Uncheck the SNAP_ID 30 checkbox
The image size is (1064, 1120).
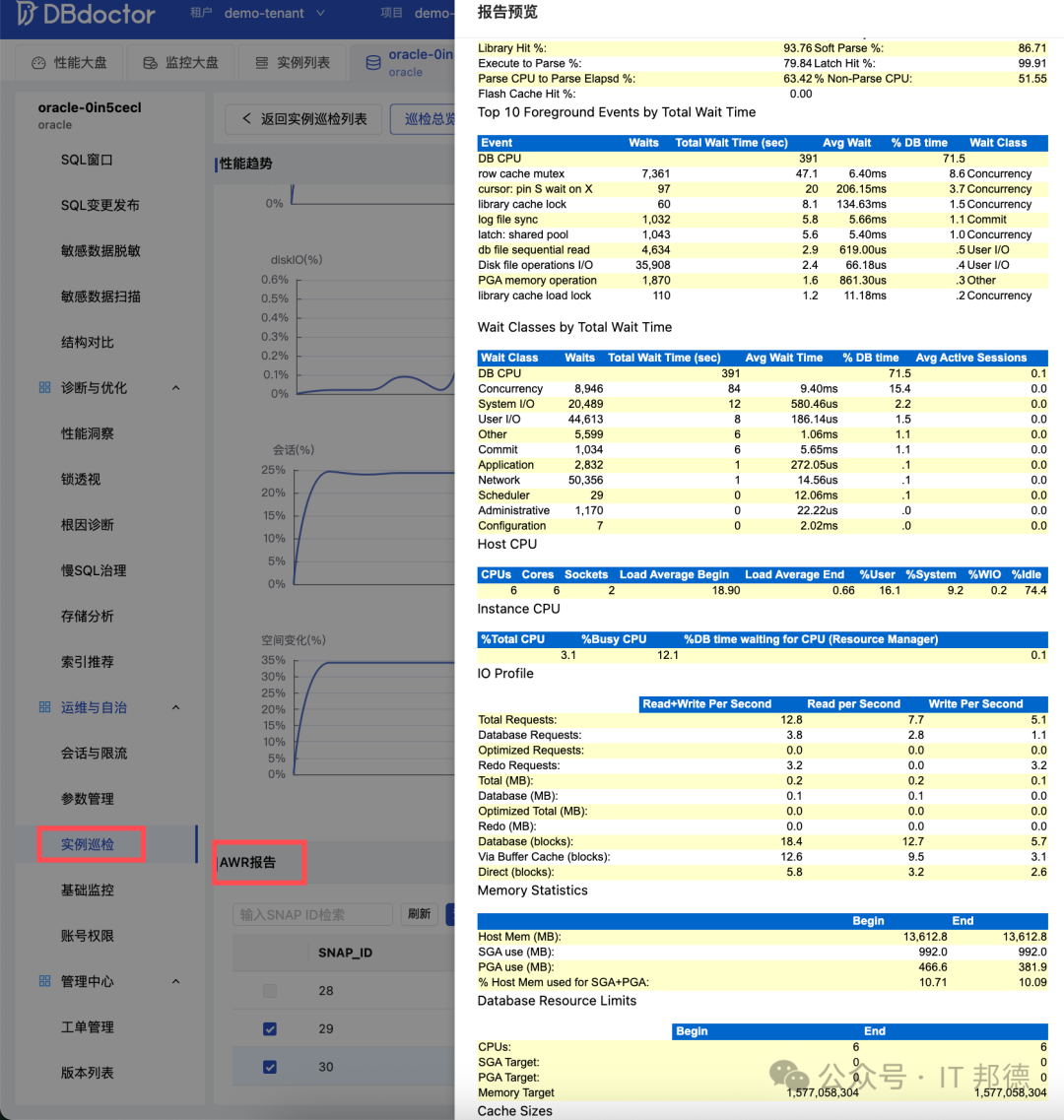click(x=269, y=1067)
